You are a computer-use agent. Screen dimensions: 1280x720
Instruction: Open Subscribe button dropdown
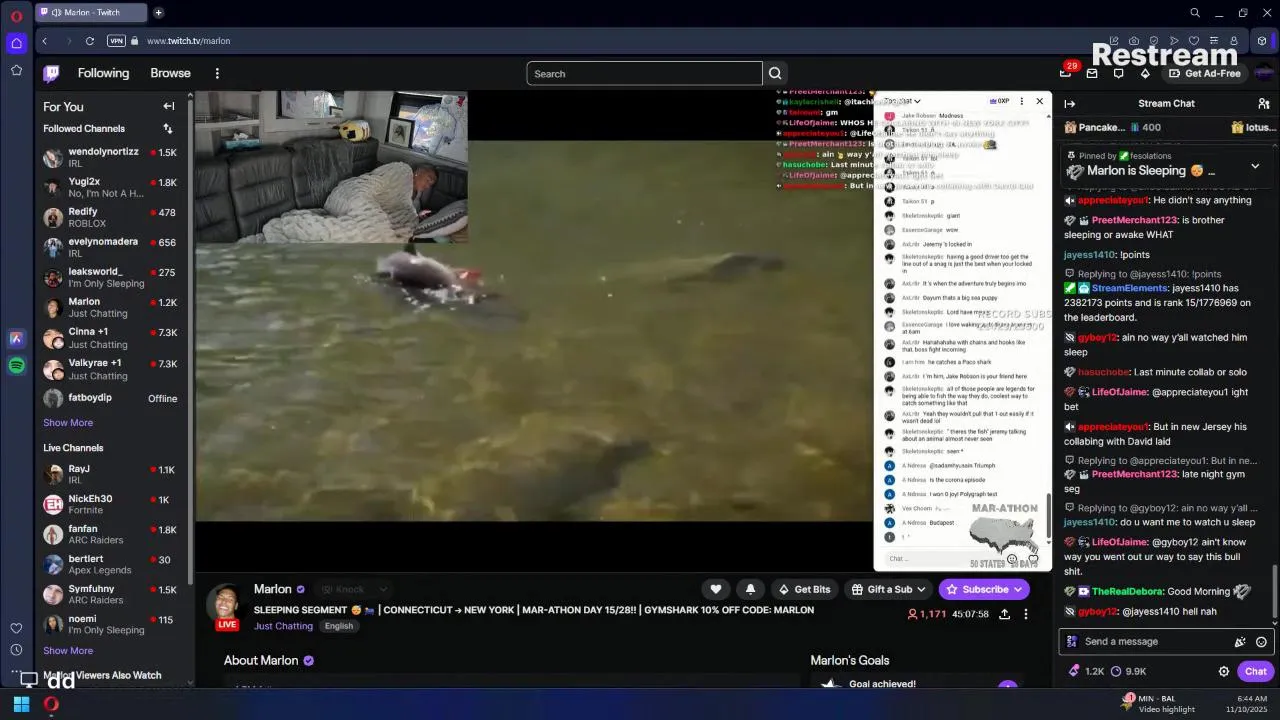(1018, 589)
